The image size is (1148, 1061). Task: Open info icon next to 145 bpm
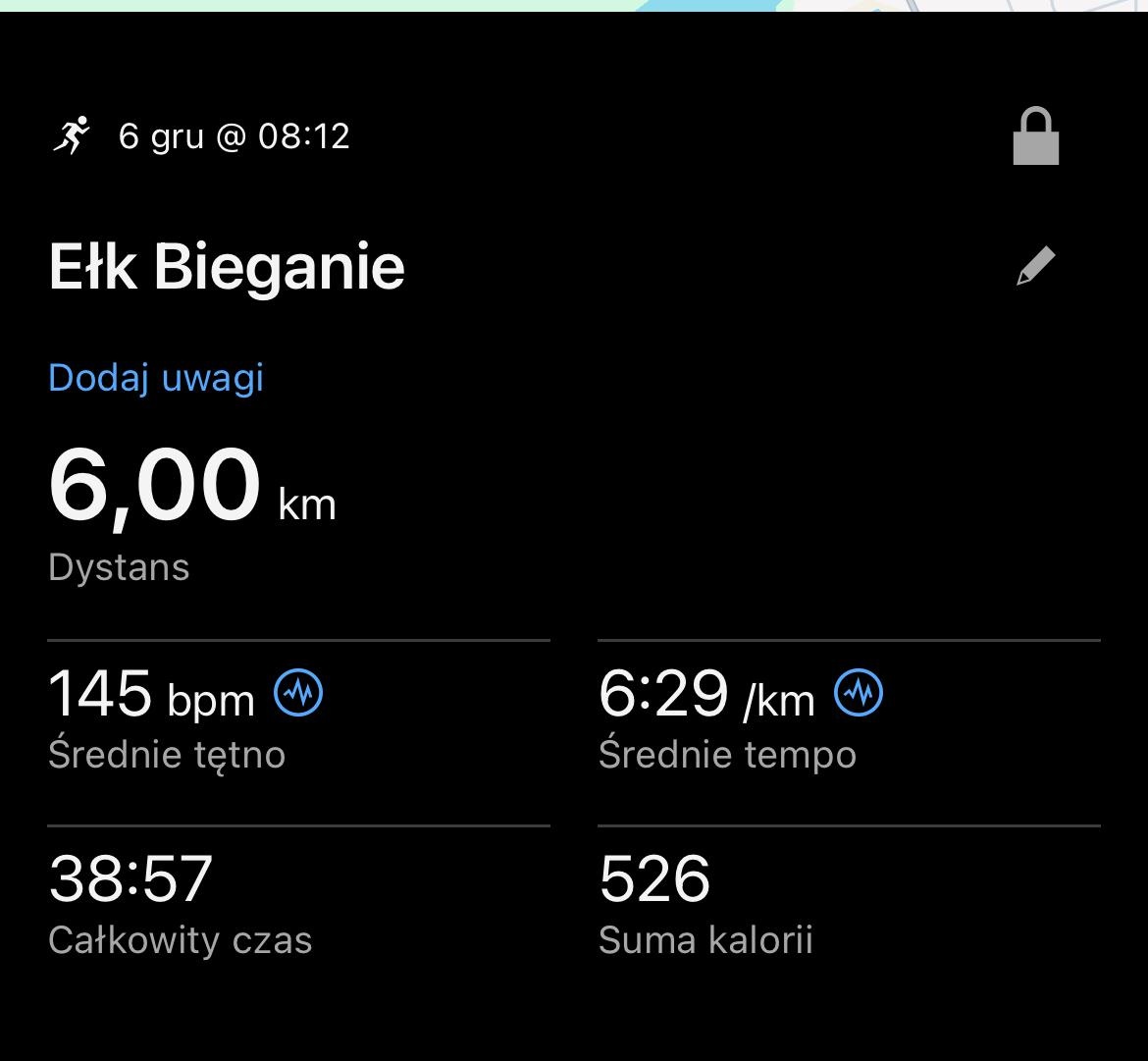(x=298, y=693)
